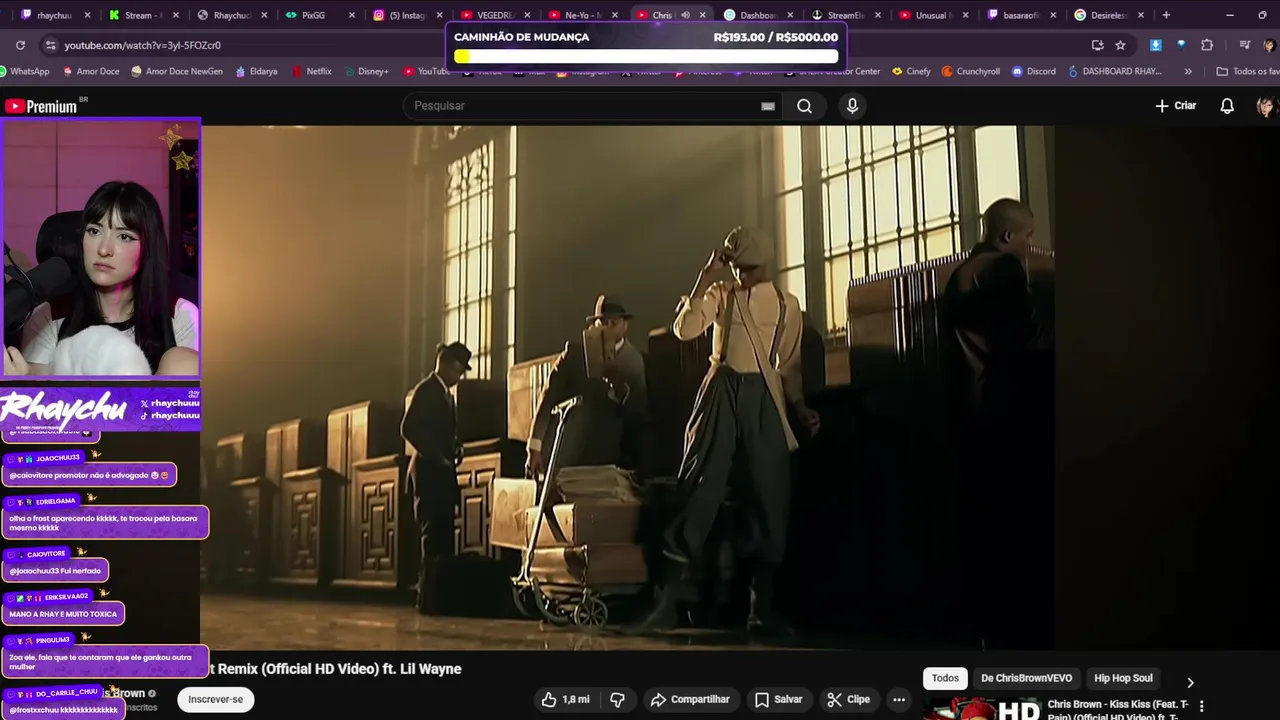Reload the page with the refresh icon

[20, 45]
